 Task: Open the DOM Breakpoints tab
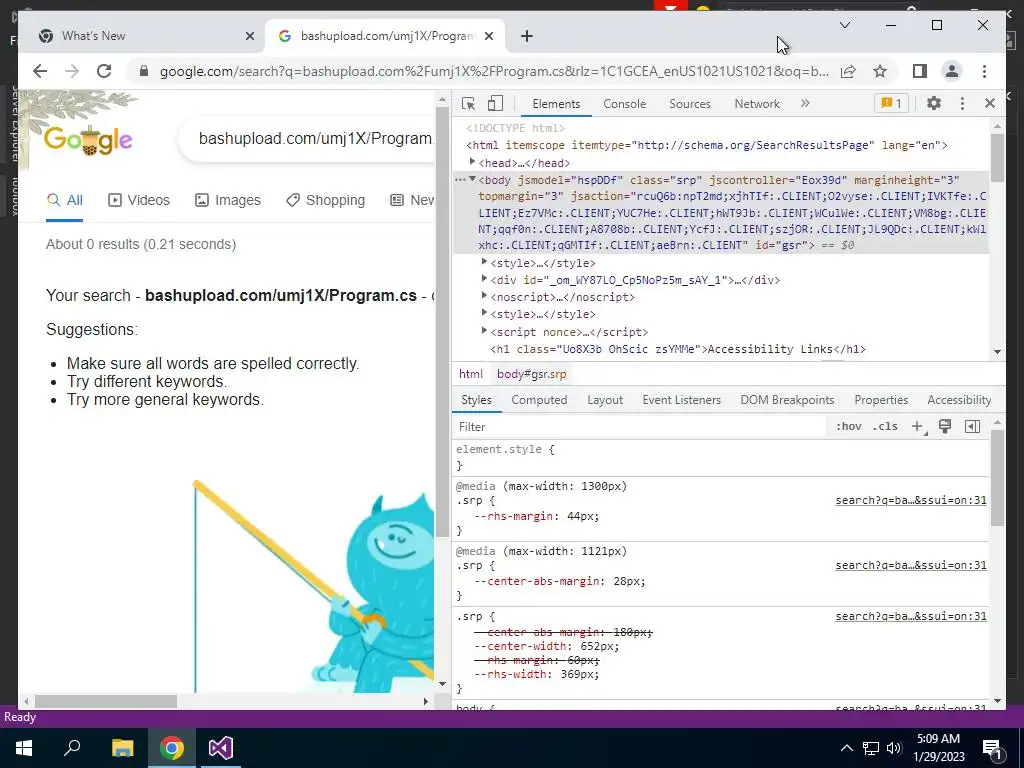tap(787, 400)
